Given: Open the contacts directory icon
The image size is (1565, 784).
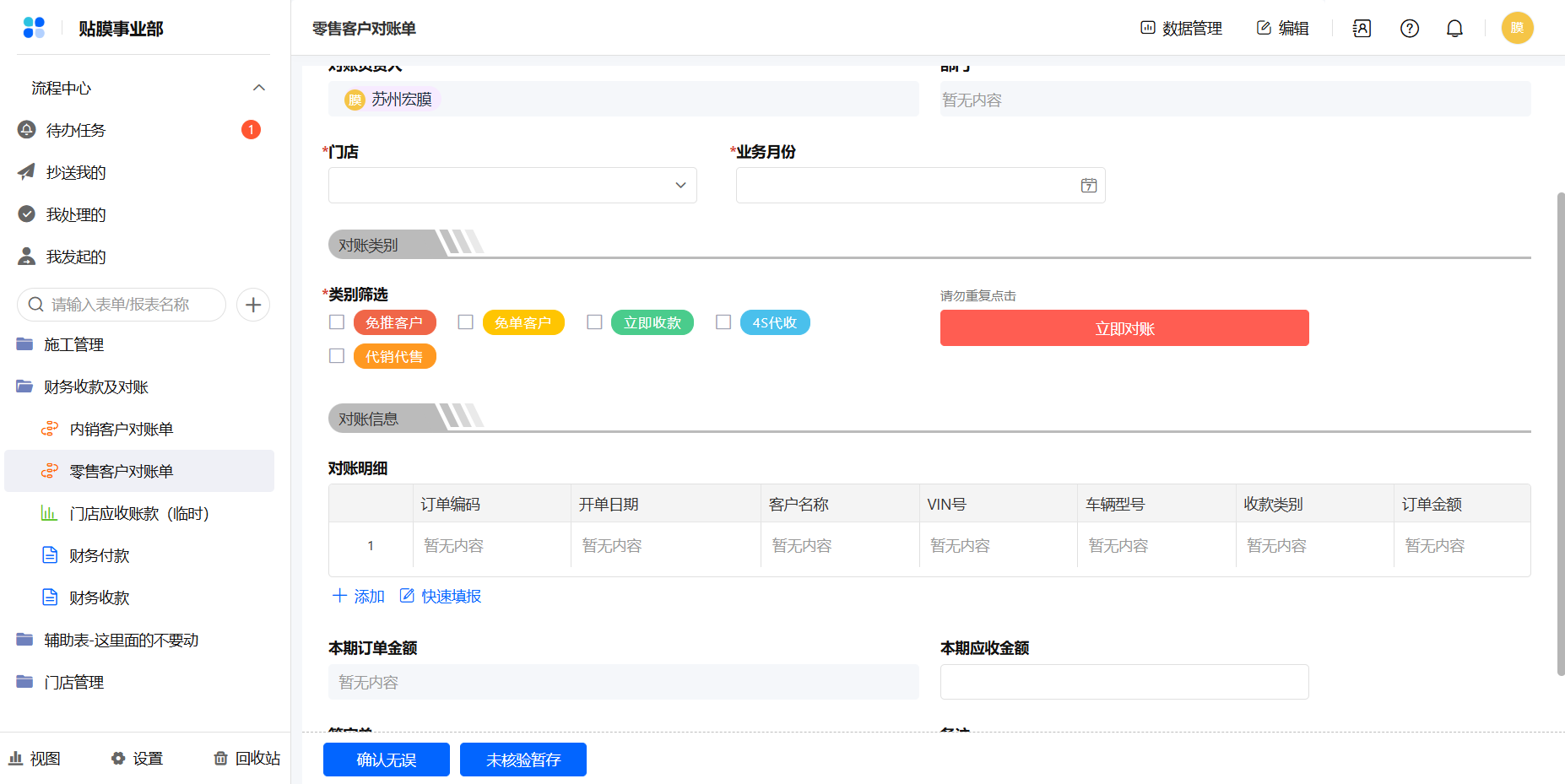Looking at the screenshot, I should [x=1362, y=28].
